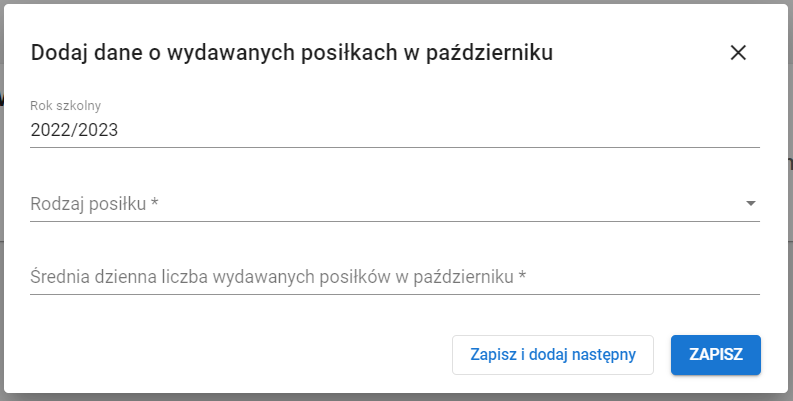Image resolution: width=793 pixels, height=401 pixels.
Task: Click Zapisz i dodaj następny
Action: pyautogui.click(x=552, y=355)
